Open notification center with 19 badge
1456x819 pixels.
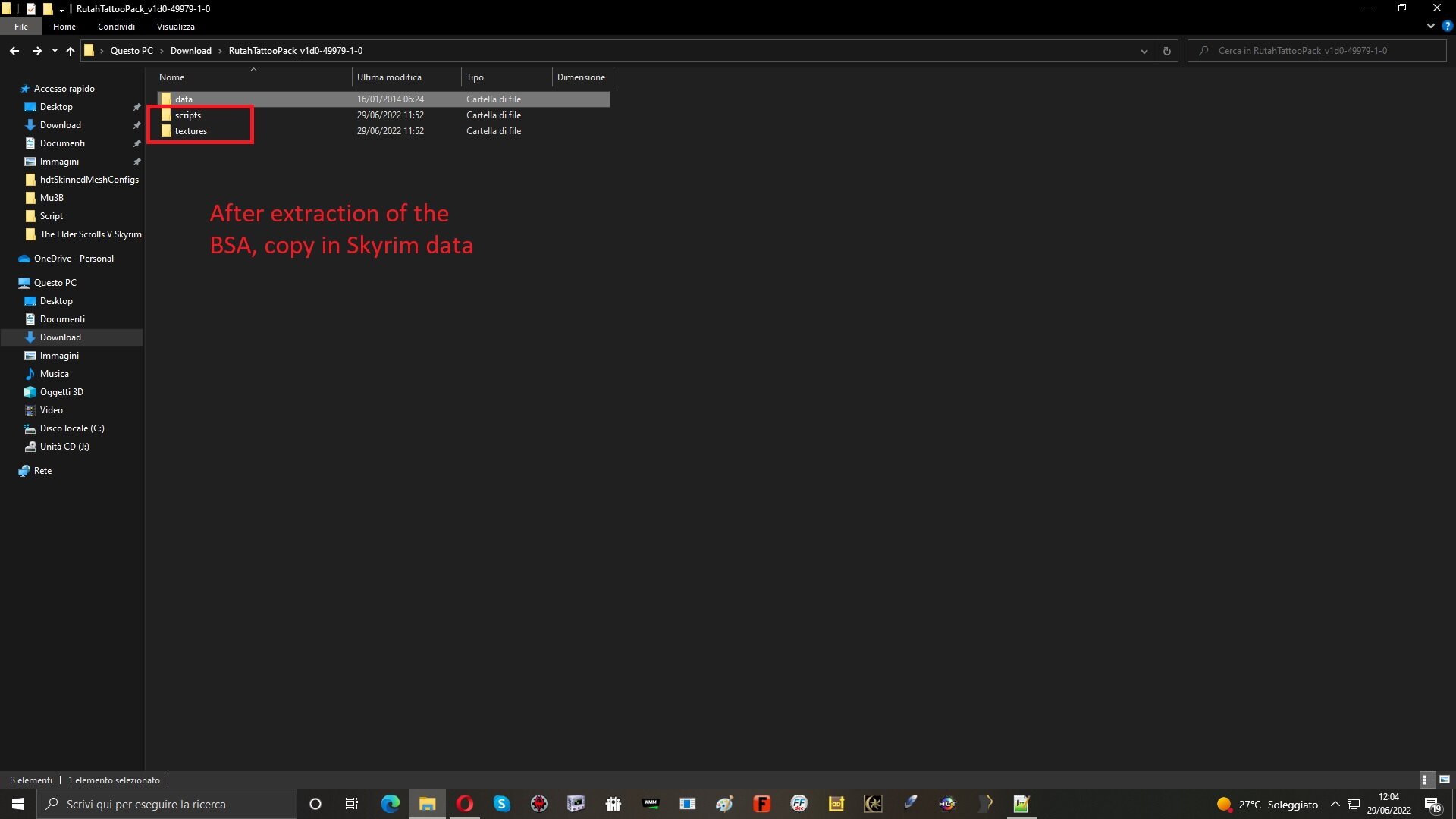(x=1433, y=805)
